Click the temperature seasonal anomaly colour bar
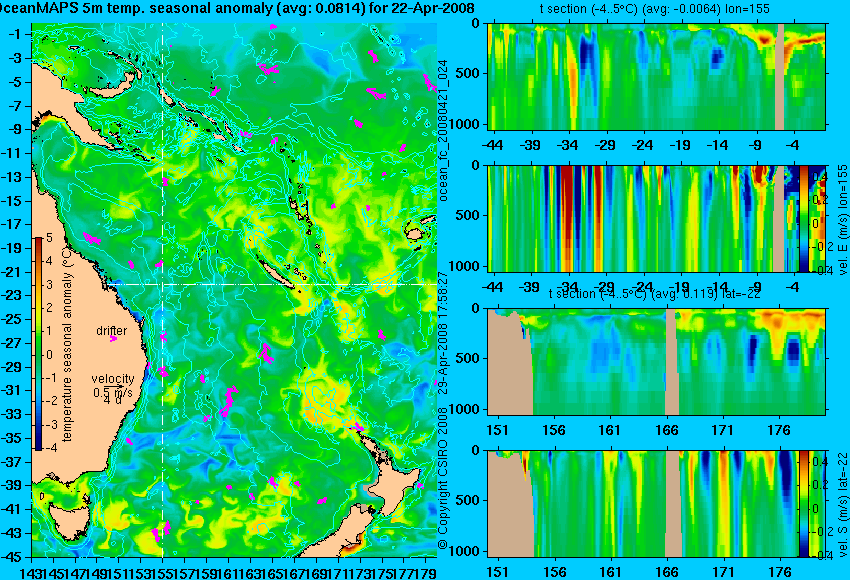The width and height of the screenshot is (850, 580). (x=39, y=344)
